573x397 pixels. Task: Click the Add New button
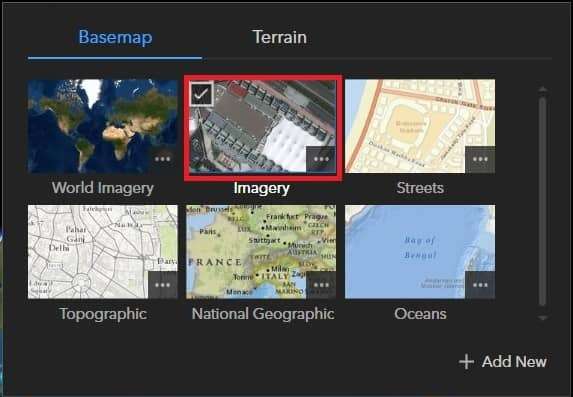[x=503, y=362]
